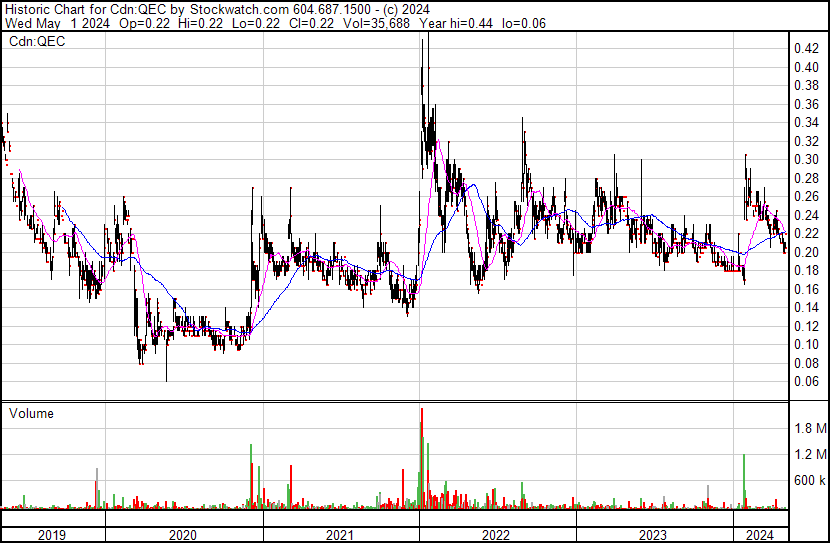The image size is (830, 543).
Task: Select the 2022 year label on the time axis
Action: pos(497,535)
